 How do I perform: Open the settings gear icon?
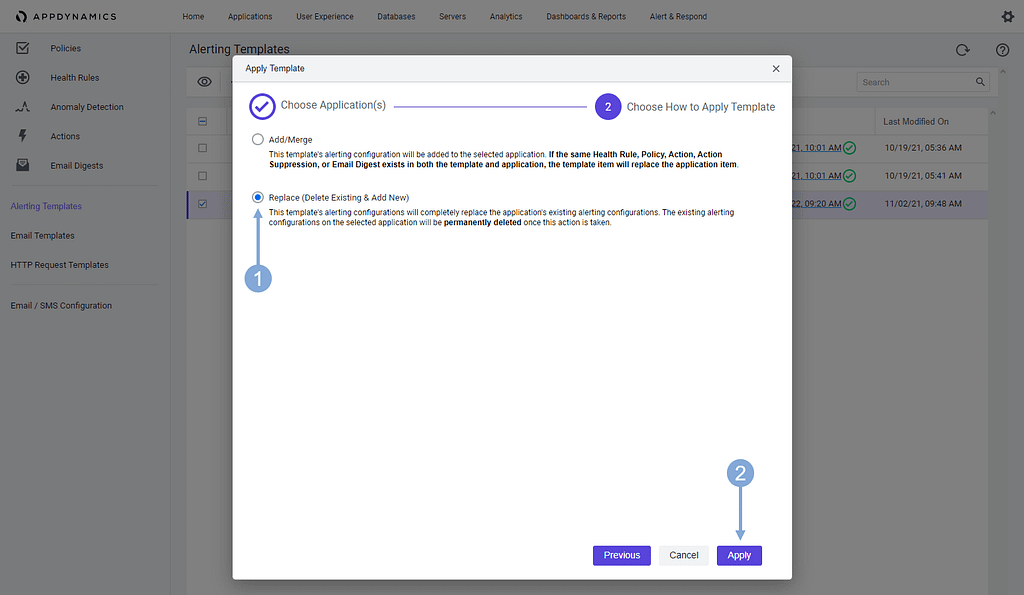pyautogui.click(x=1007, y=17)
